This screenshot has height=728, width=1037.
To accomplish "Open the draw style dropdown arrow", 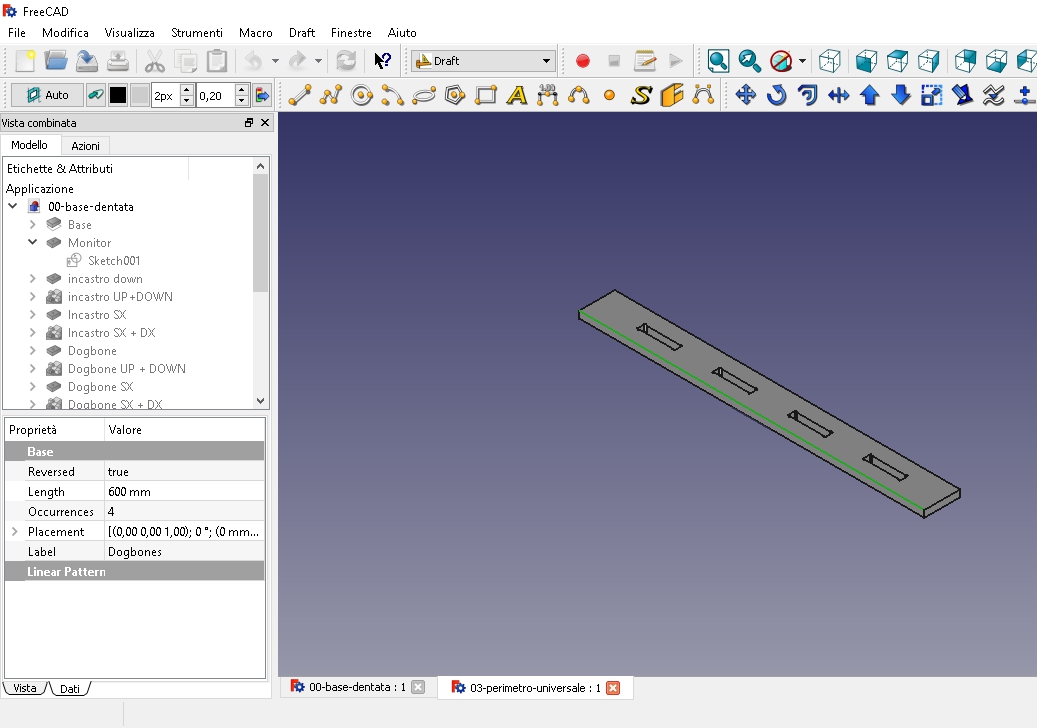I will click(802, 61).
